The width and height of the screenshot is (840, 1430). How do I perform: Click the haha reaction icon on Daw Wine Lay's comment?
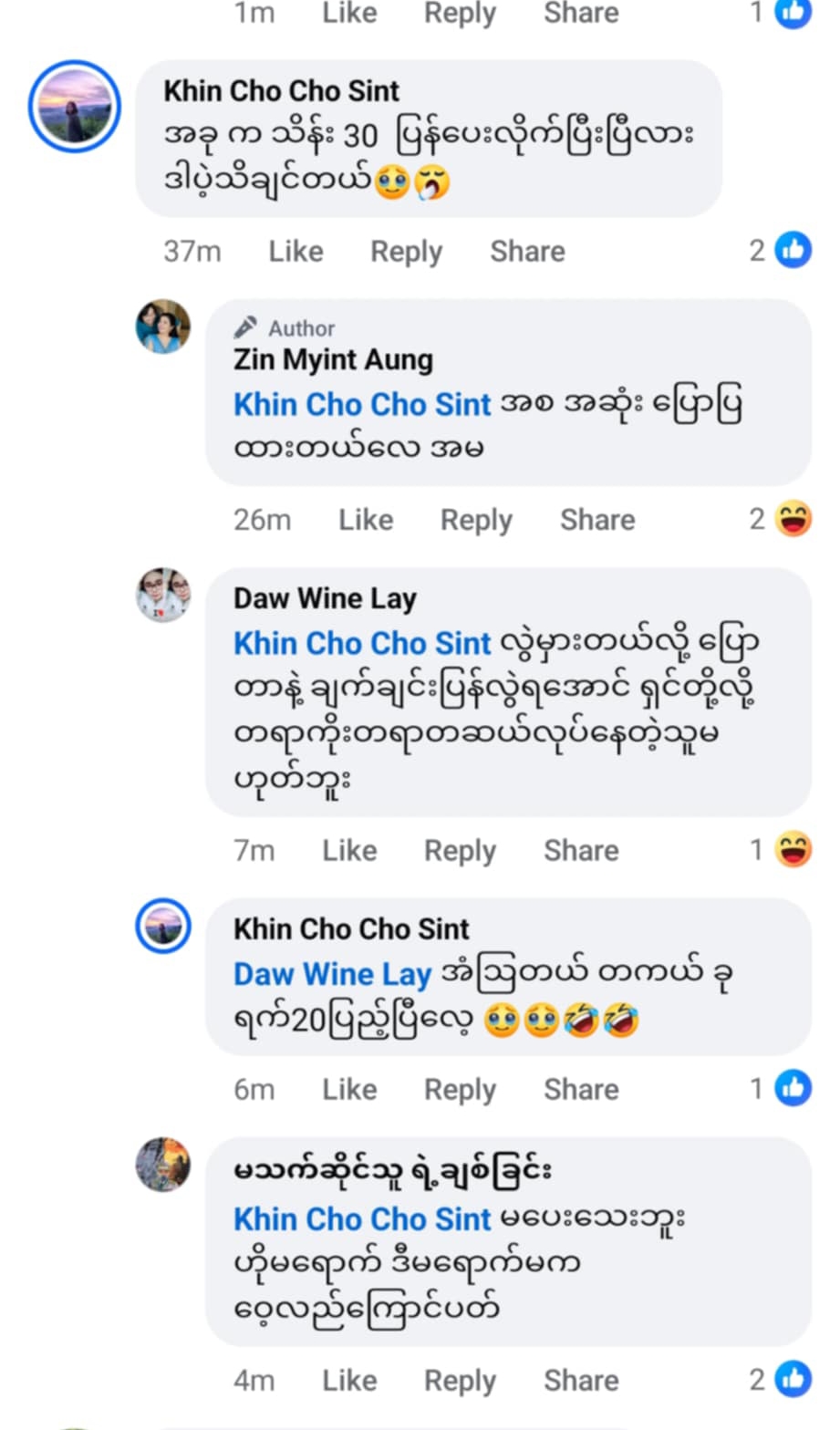793,850
